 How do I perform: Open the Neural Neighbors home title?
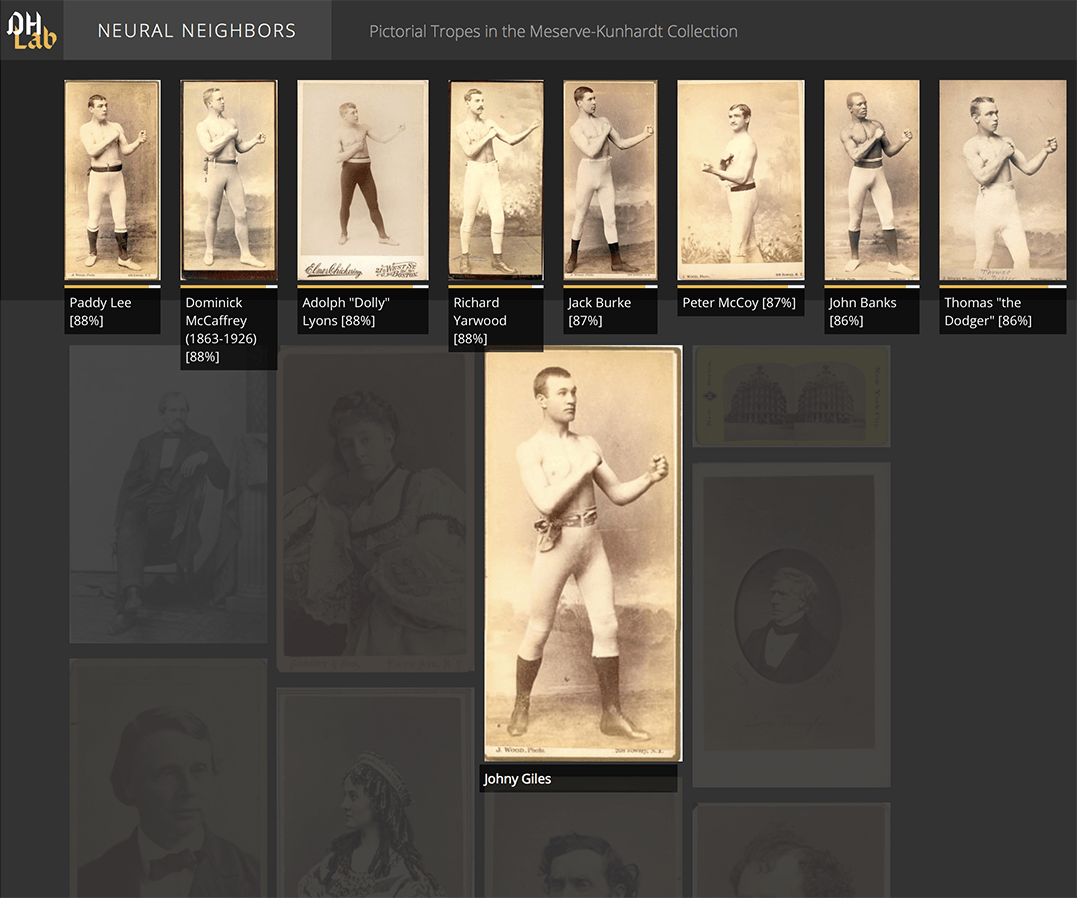[x=197, y=31]
